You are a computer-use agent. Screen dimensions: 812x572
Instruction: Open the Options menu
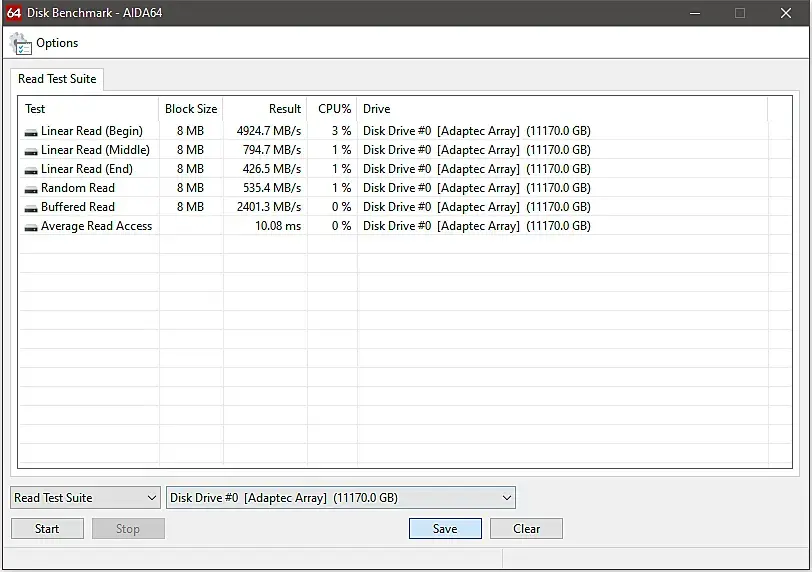pyautogui.click(x=57, y=43)
